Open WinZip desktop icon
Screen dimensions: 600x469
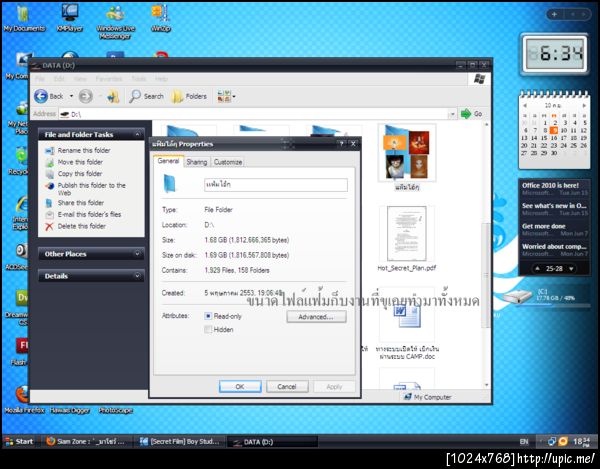[x=161, y=18]
